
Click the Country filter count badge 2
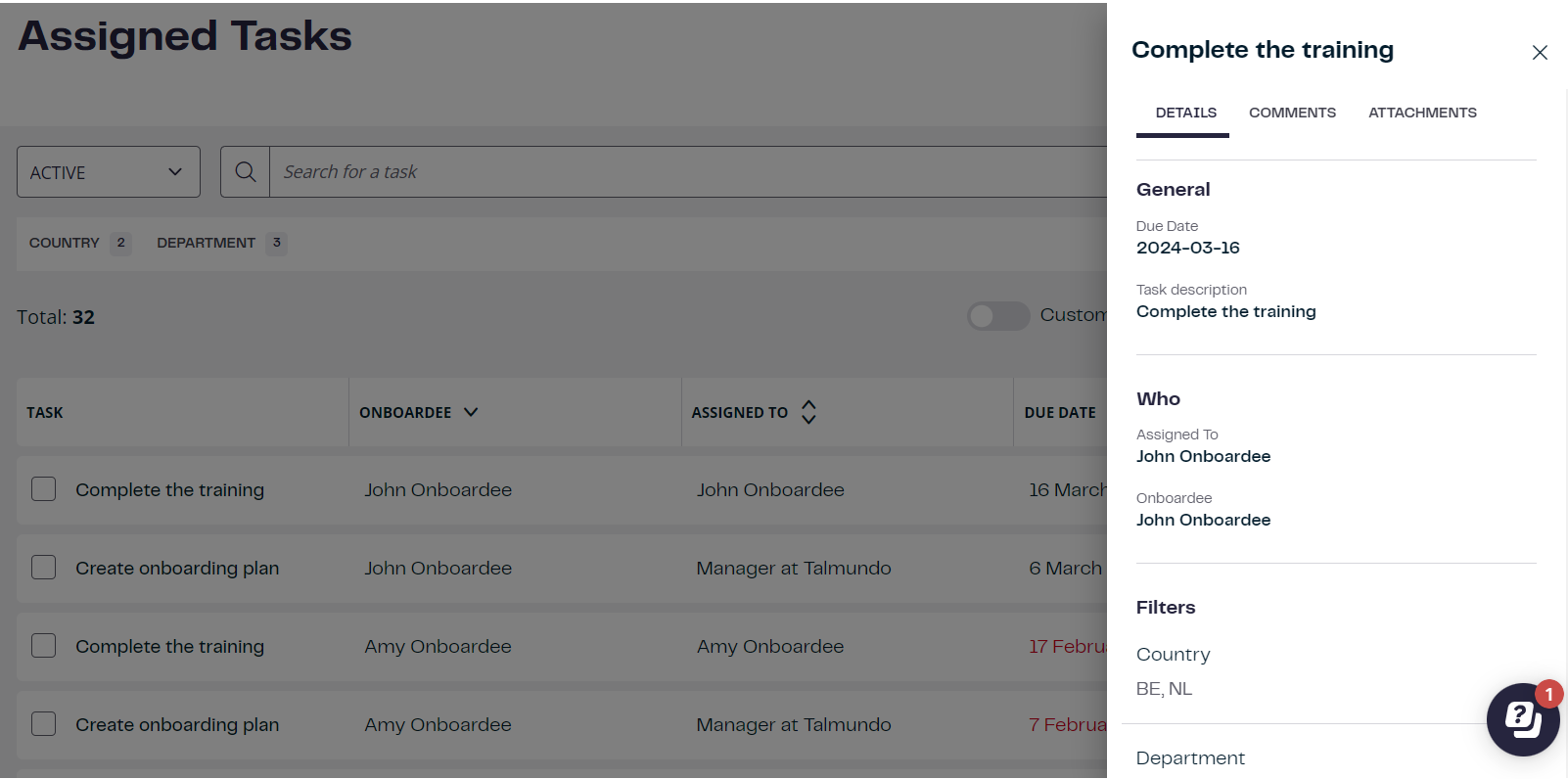(120, 243)
